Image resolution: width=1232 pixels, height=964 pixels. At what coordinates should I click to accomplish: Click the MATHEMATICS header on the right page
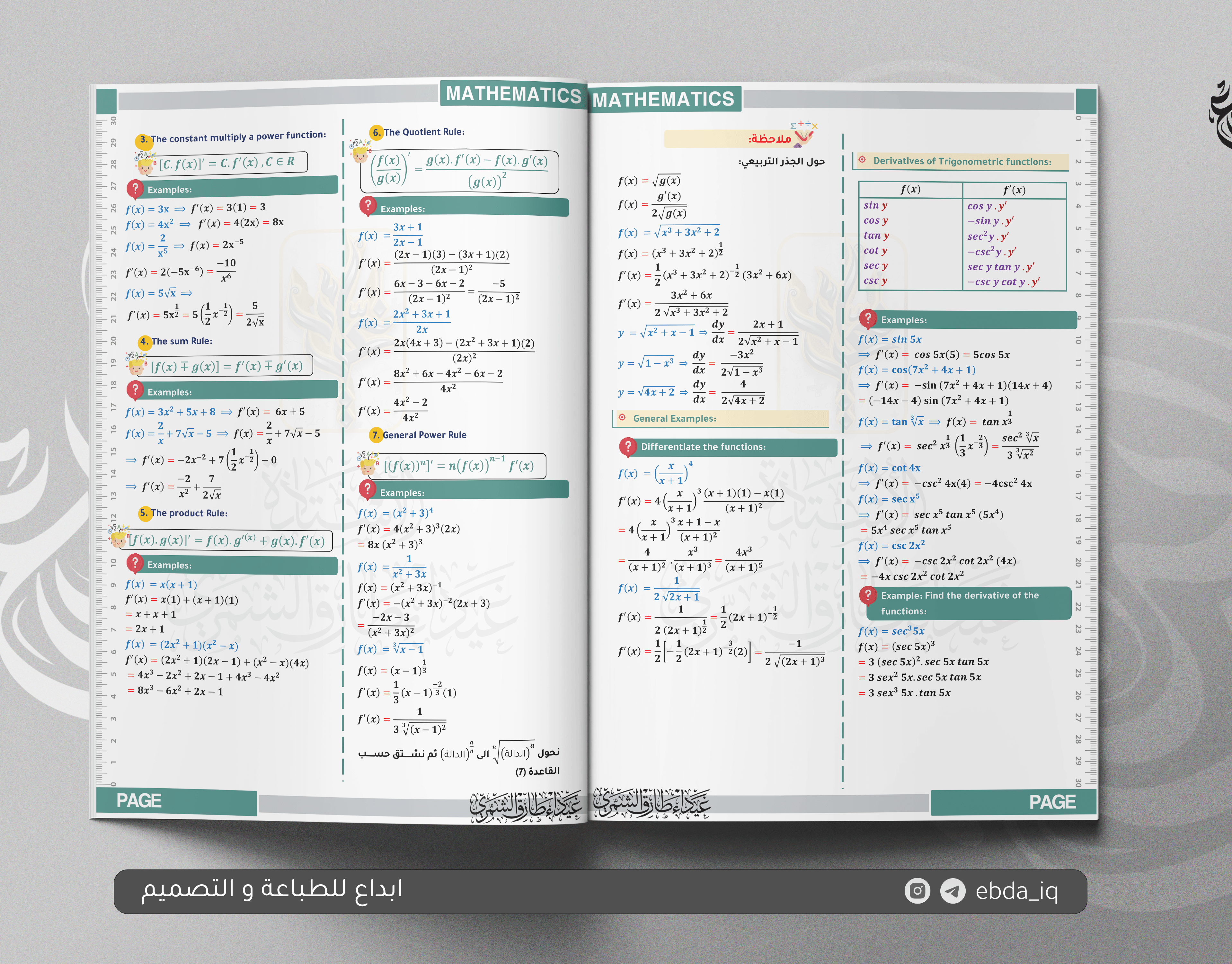click(x=664, y=99)
